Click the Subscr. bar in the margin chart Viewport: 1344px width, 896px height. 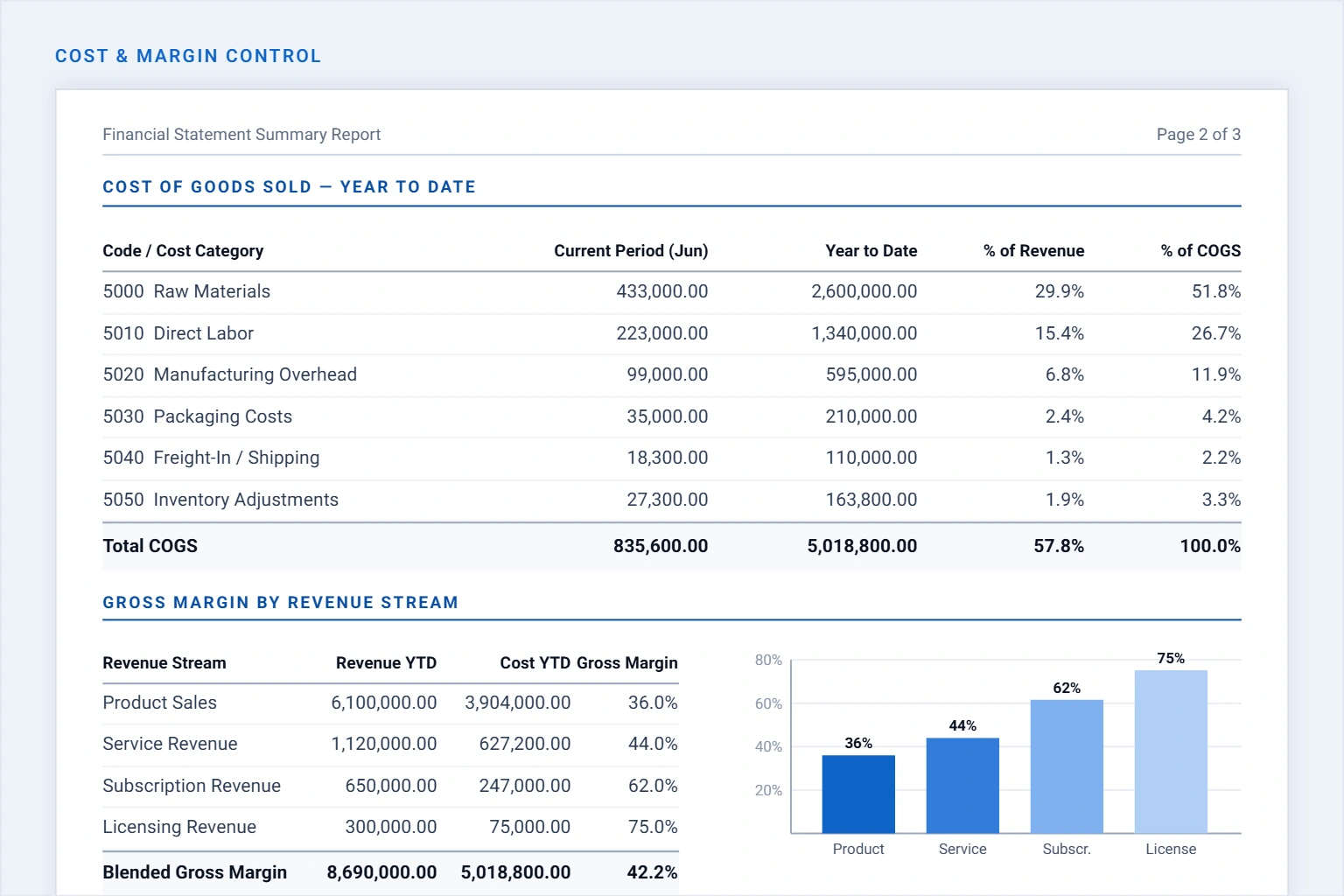(x=1067, y=766)
